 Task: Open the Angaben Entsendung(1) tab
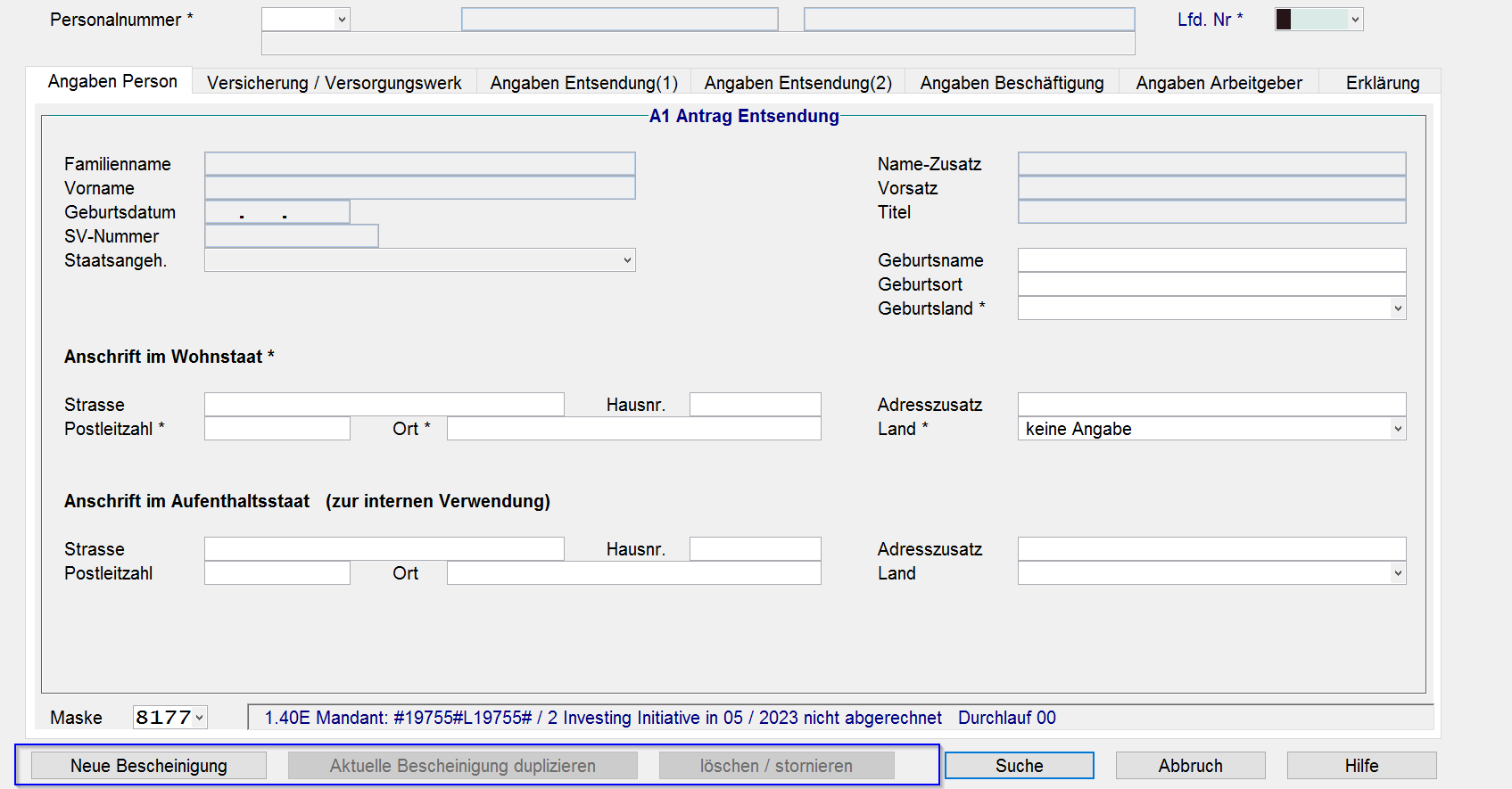[583, 83]
